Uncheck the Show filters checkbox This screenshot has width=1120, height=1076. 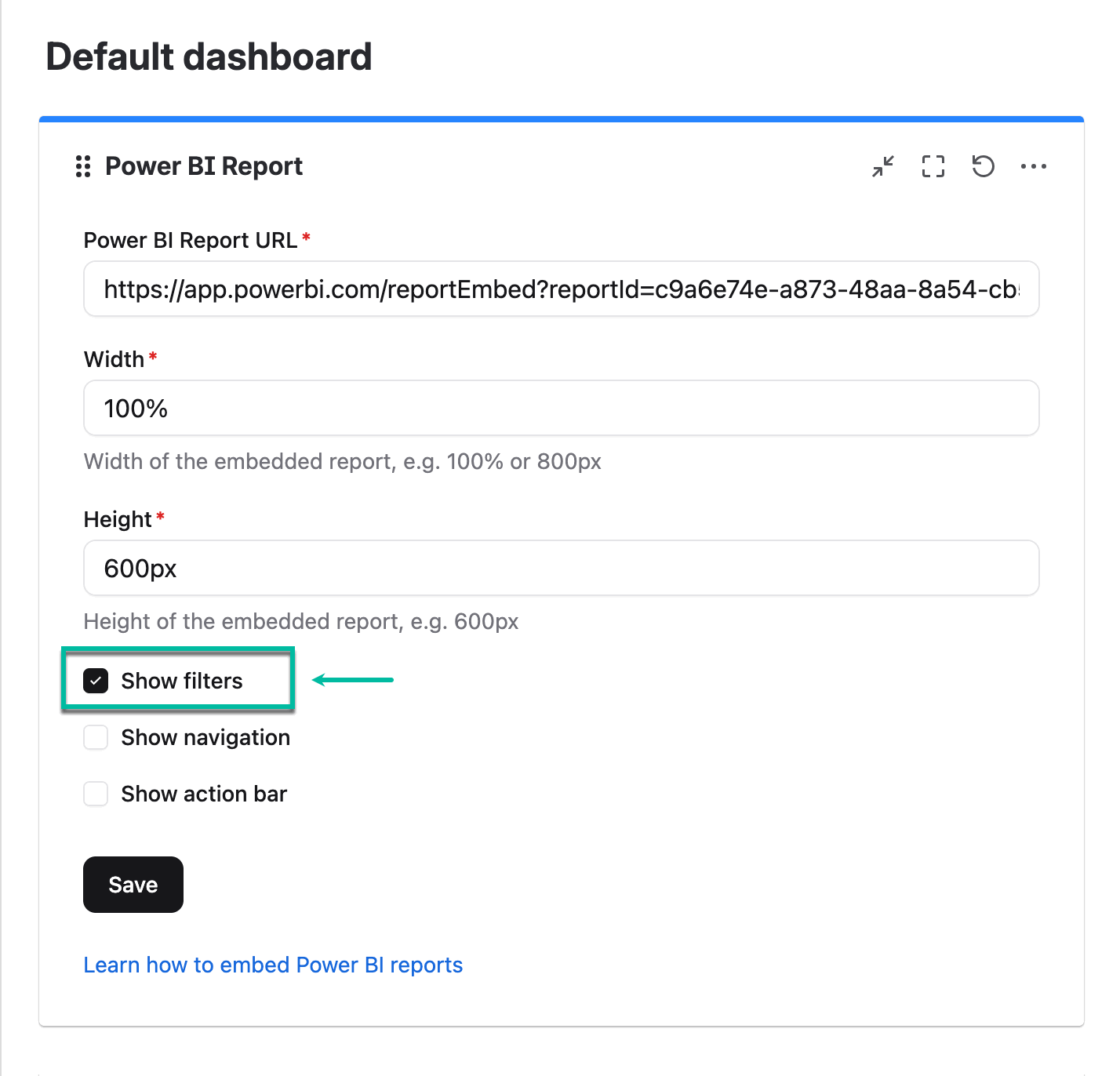coord(96,681)
